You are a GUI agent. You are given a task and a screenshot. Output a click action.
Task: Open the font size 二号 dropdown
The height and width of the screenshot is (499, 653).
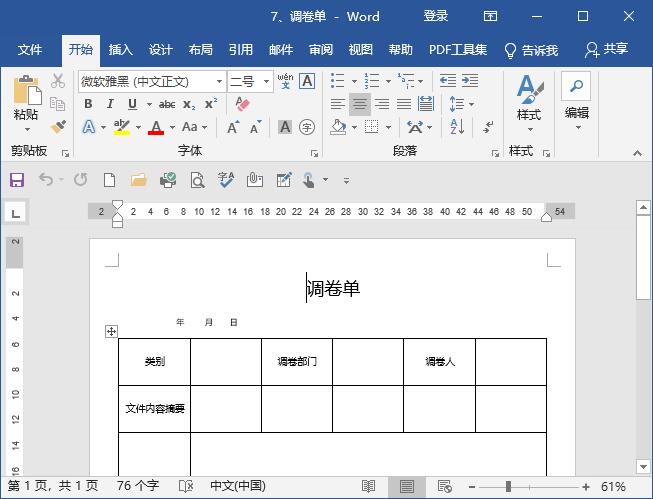pyautogui.click(x=267, y=82)
